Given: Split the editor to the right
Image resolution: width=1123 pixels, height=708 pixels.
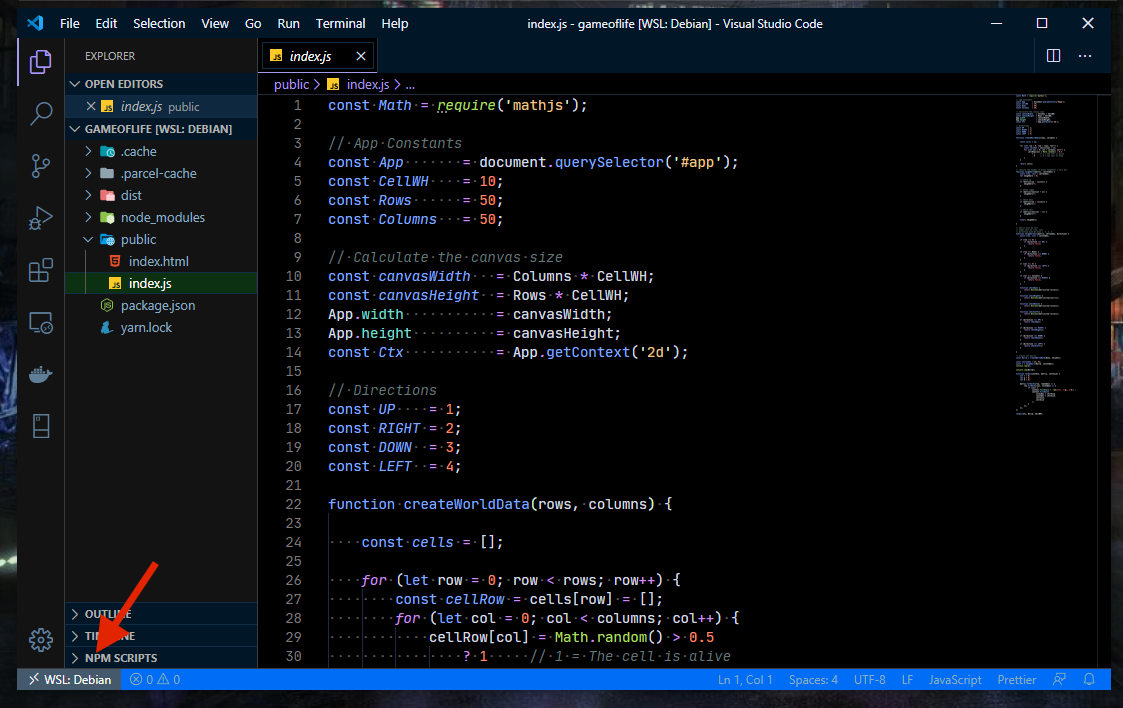Looking at the screenshot, I should 1053,56.
